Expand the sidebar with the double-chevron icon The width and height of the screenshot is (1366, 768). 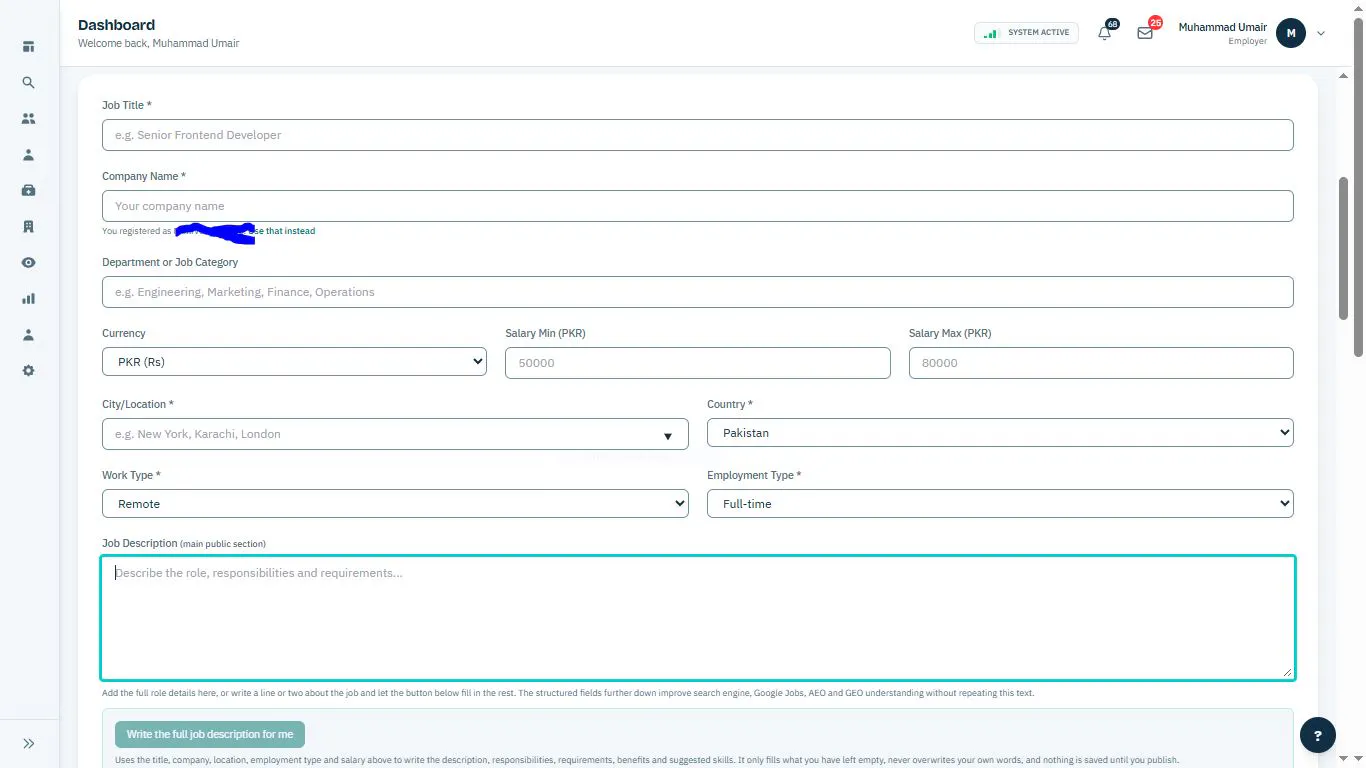(x=28, y=744)
